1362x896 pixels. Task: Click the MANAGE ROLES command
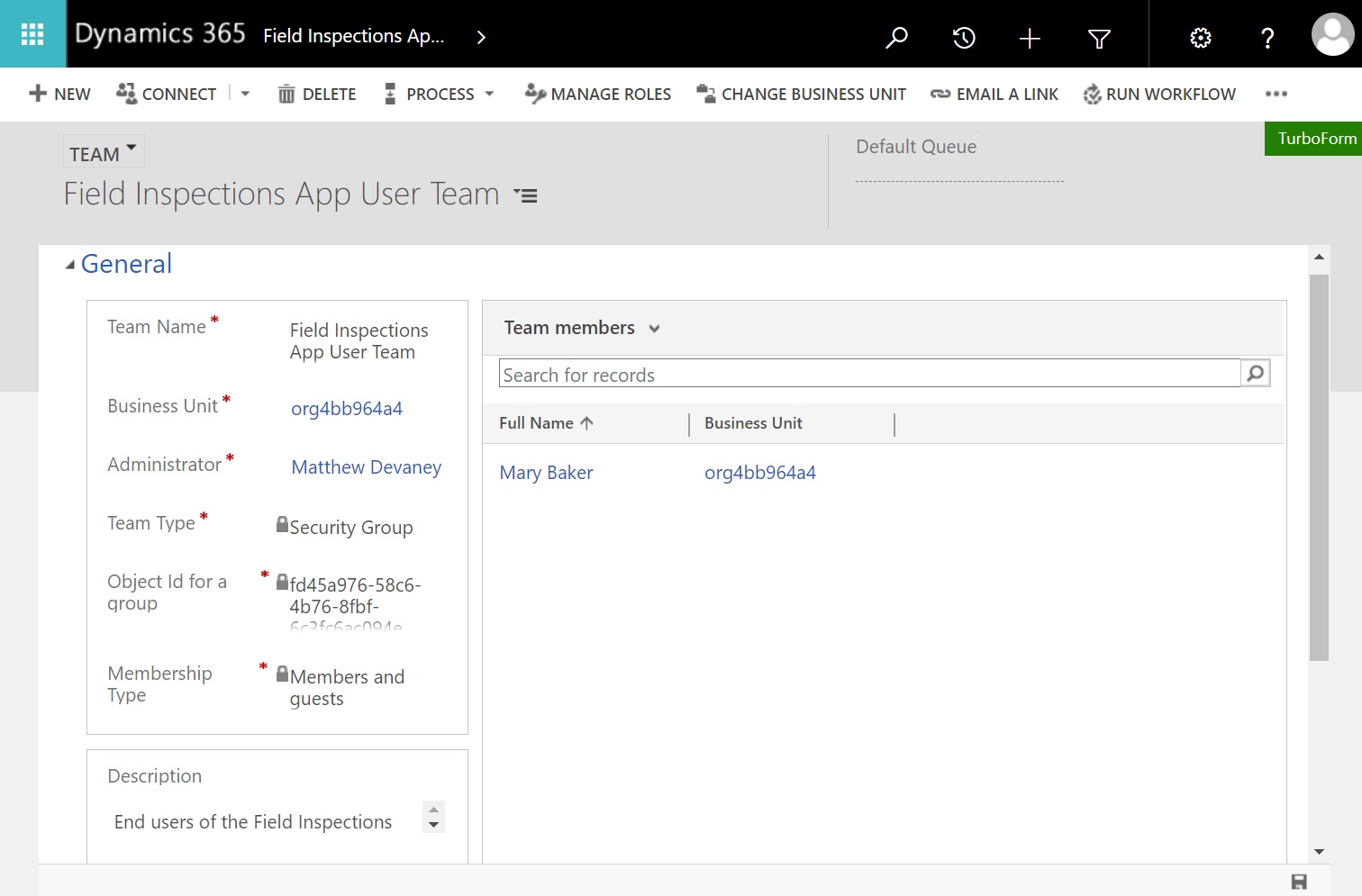[597, 94]
